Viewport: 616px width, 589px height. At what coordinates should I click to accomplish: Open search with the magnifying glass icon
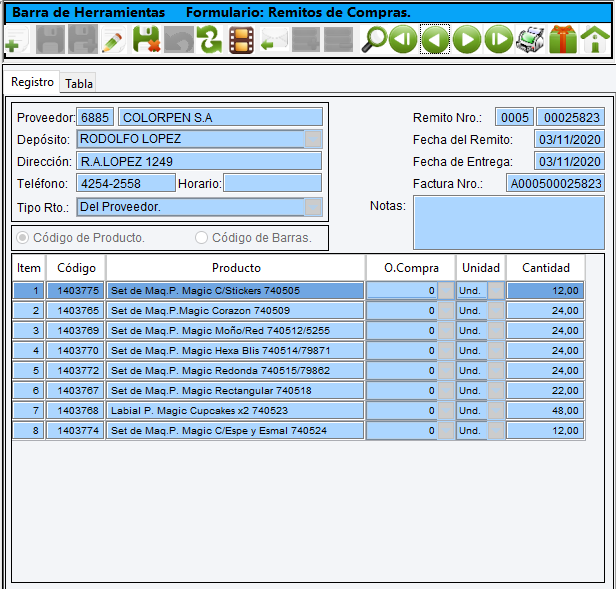click(x=373, y=41)
